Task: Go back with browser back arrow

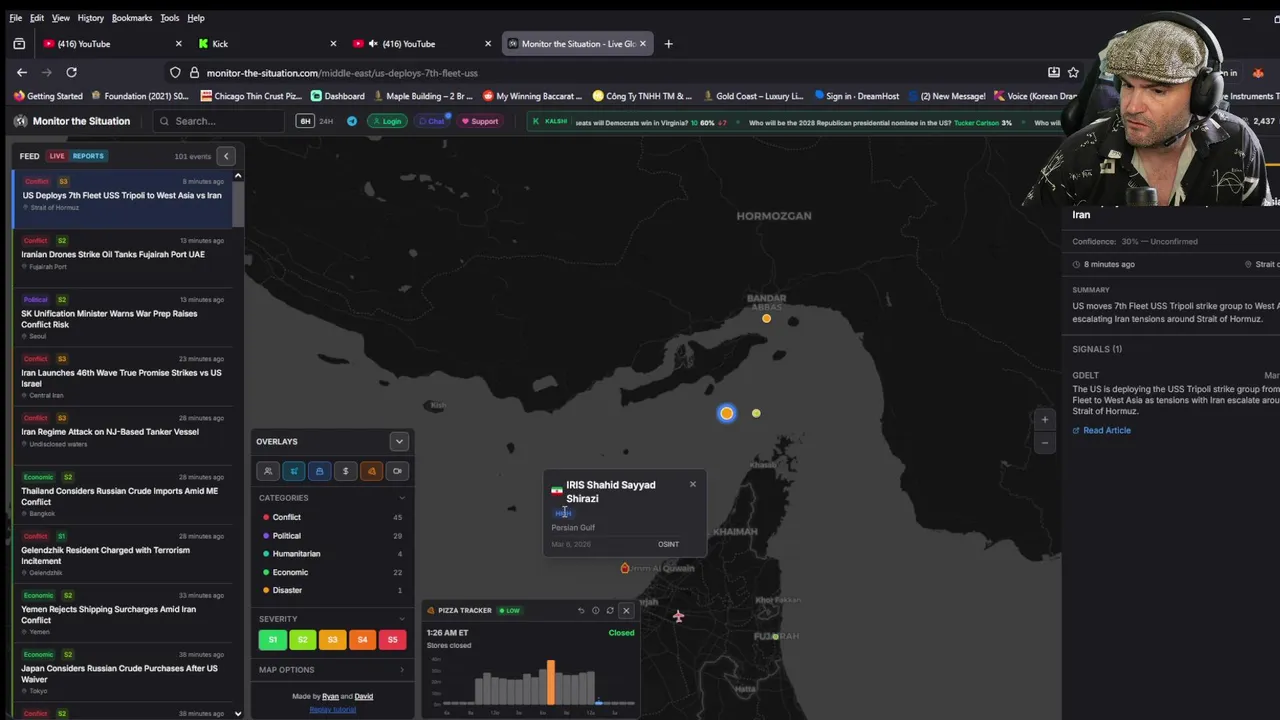Action: coord(22,72)
